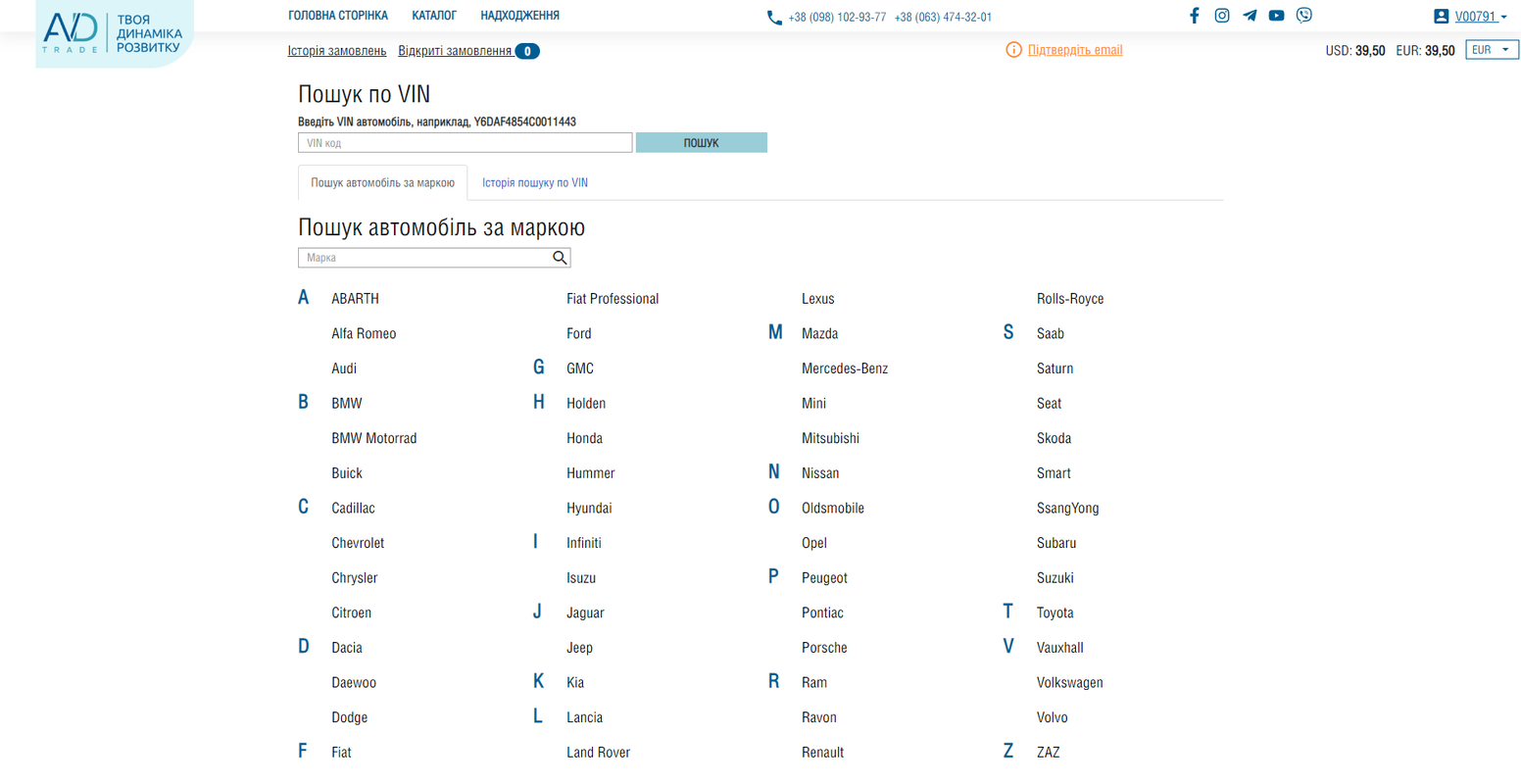The height and width of the screenshot is (784, 1521).
Task: Choose the Dacia brand
Action: click(347, 648)
